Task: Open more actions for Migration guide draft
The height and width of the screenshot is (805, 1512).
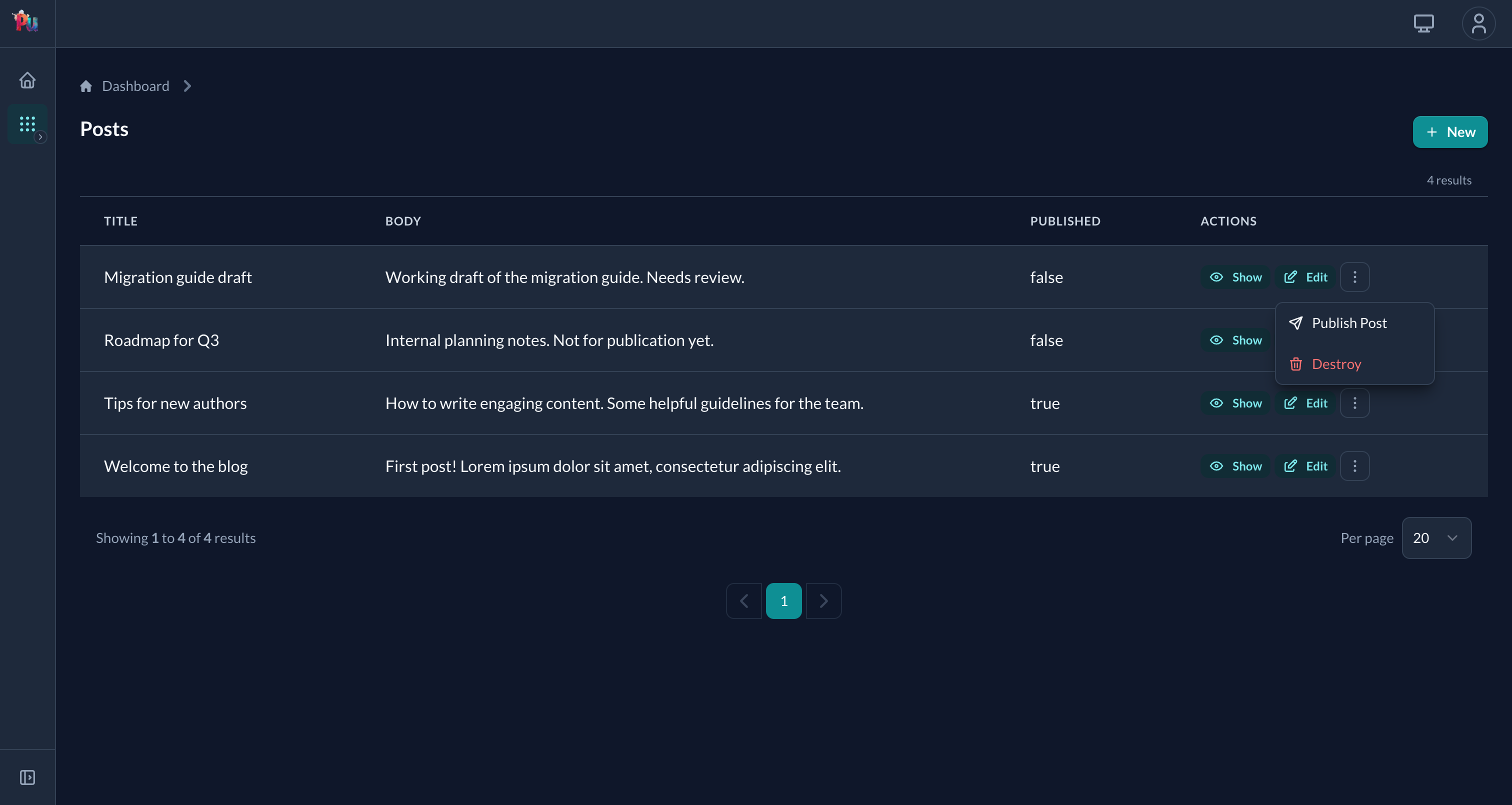Action: pyautogui.click(x=1354, y=277)
